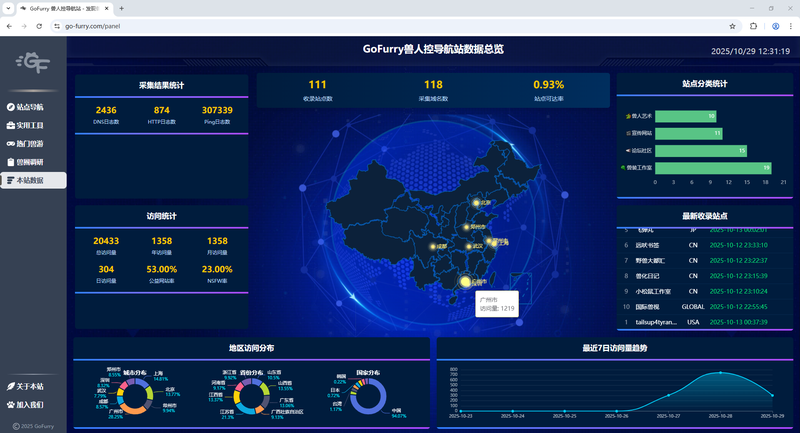Click the clipboard icon for 兽圈调研
The image size is (800, 433).
(11, 162)
